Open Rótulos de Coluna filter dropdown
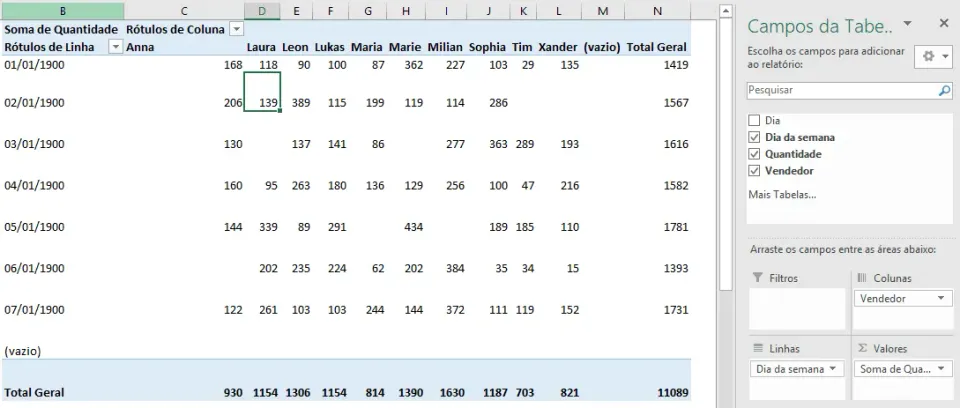 click(236, 29)
